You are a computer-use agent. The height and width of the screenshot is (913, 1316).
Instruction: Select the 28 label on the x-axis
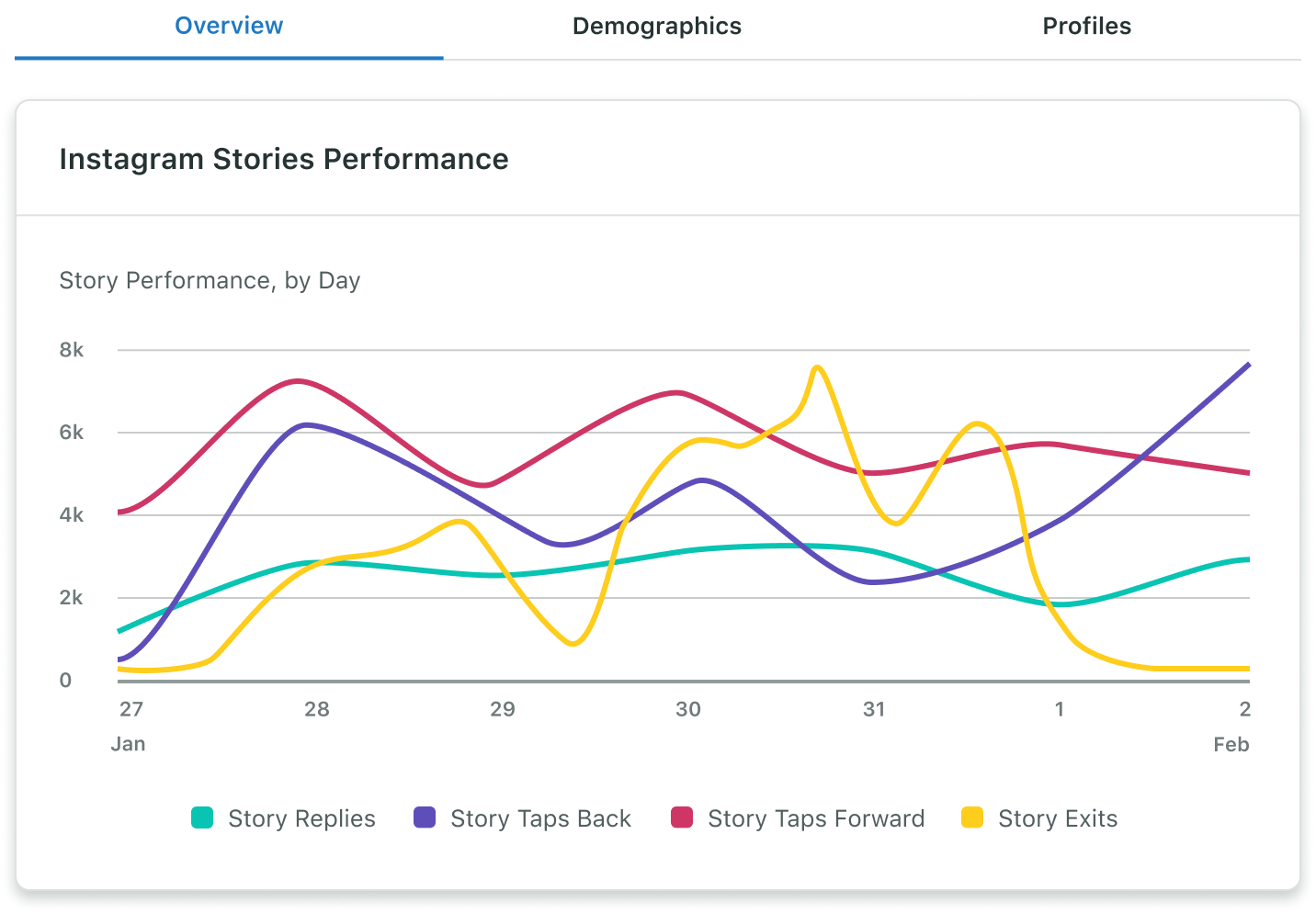[x=317, y=709]
